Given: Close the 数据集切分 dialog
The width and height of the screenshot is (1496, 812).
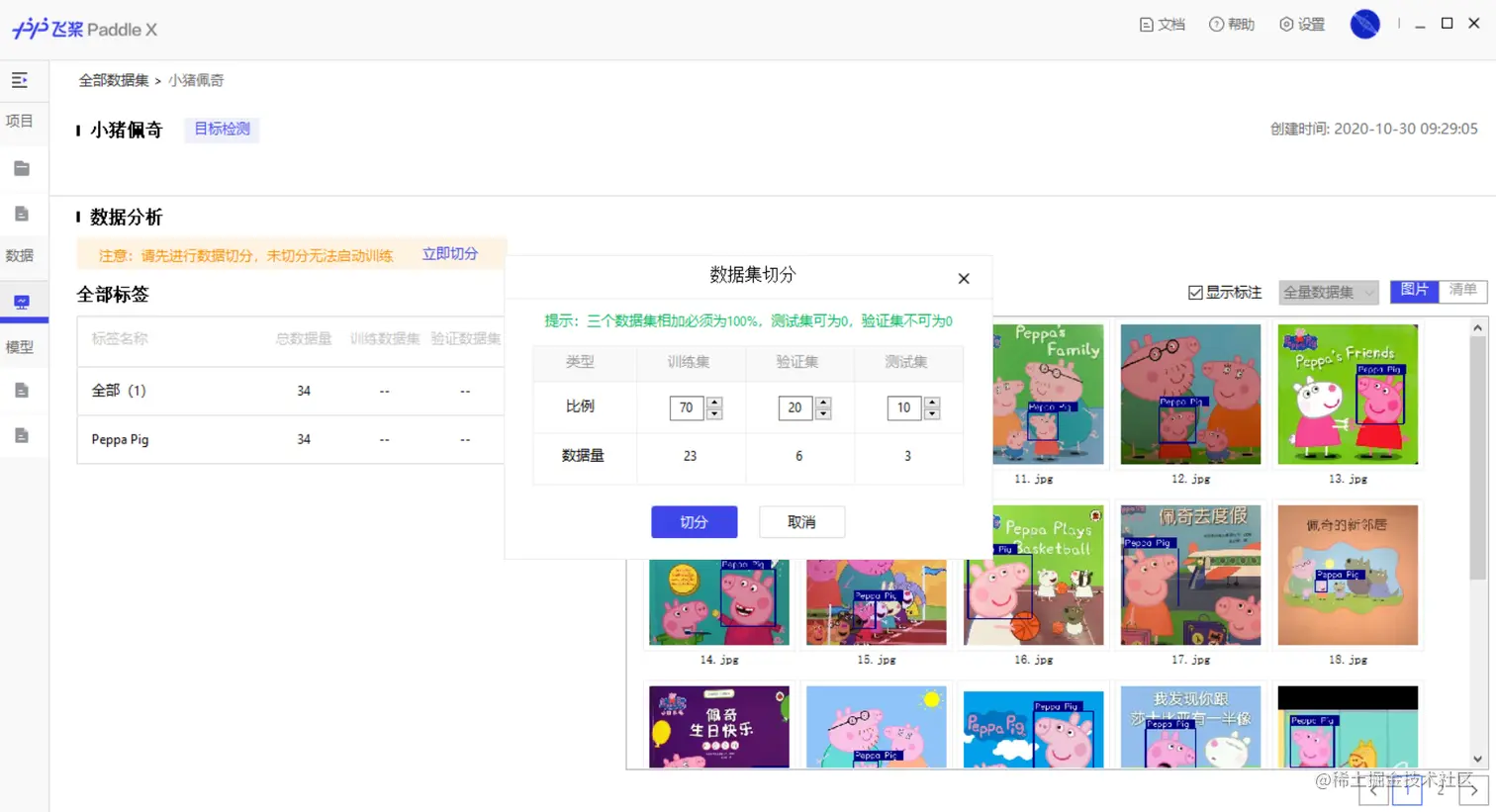Looking at the screenshot, I should point(964,279).
